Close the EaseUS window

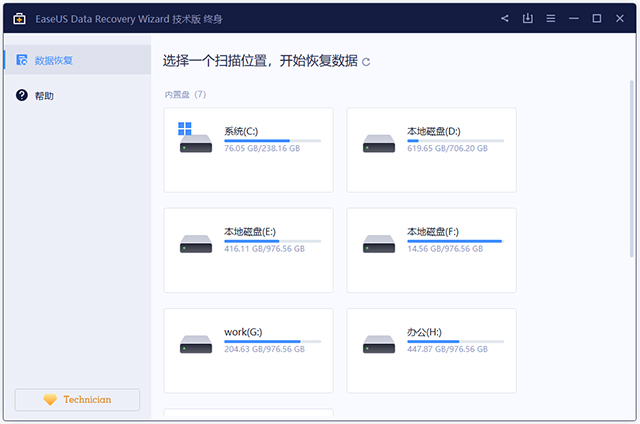pyautogui.click(x=620, y=18)
